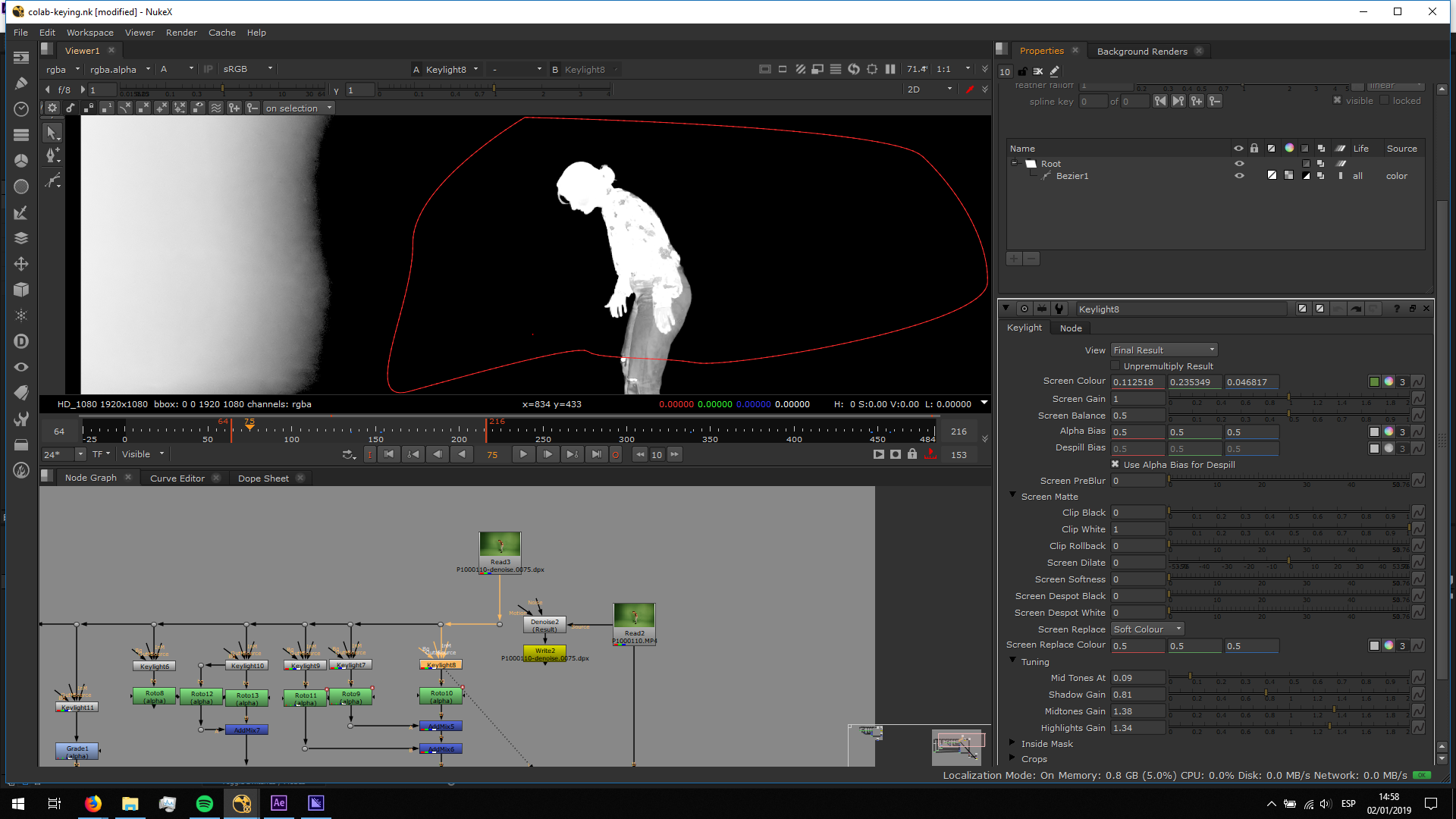Enable the Unpremultiply Result checkbox
Image resolution: width=1456 pixels, height=819 pixels.
[1116, 366]
